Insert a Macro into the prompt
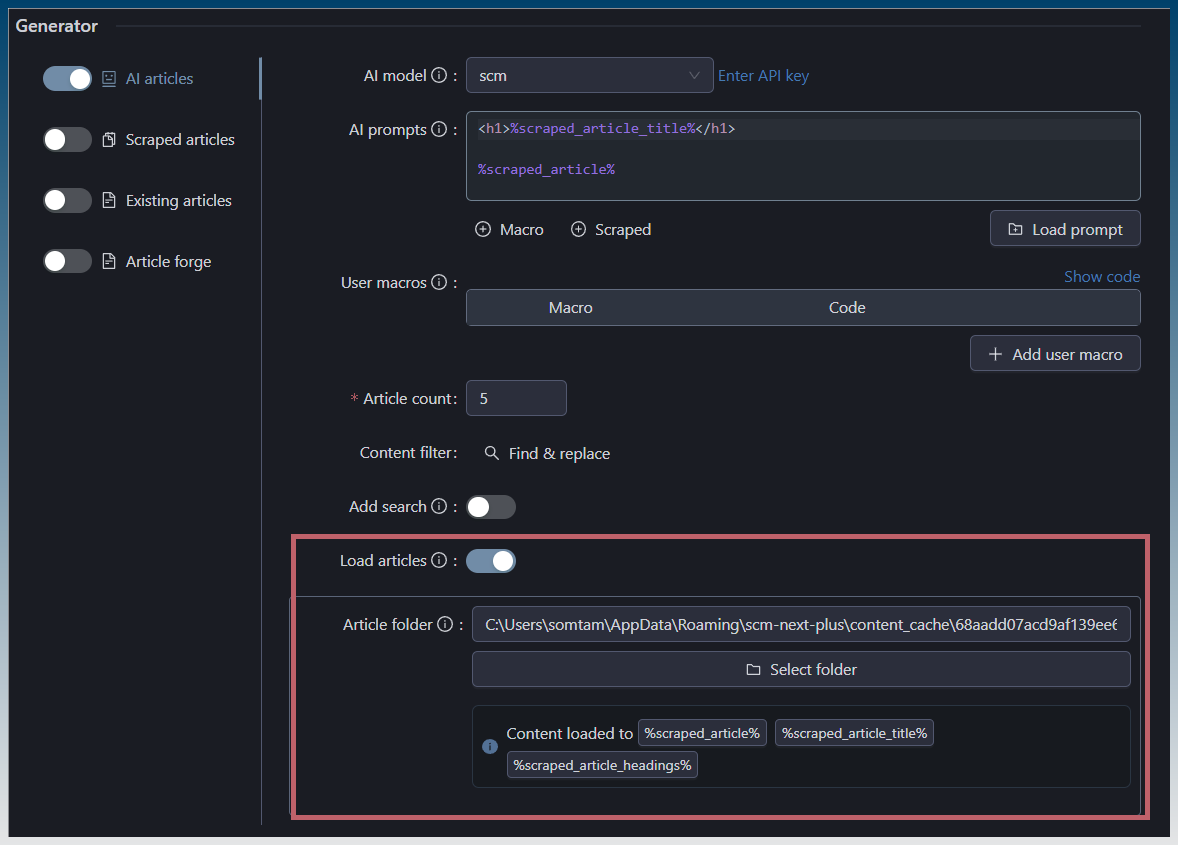The image size is (1178, 845). 509,229
